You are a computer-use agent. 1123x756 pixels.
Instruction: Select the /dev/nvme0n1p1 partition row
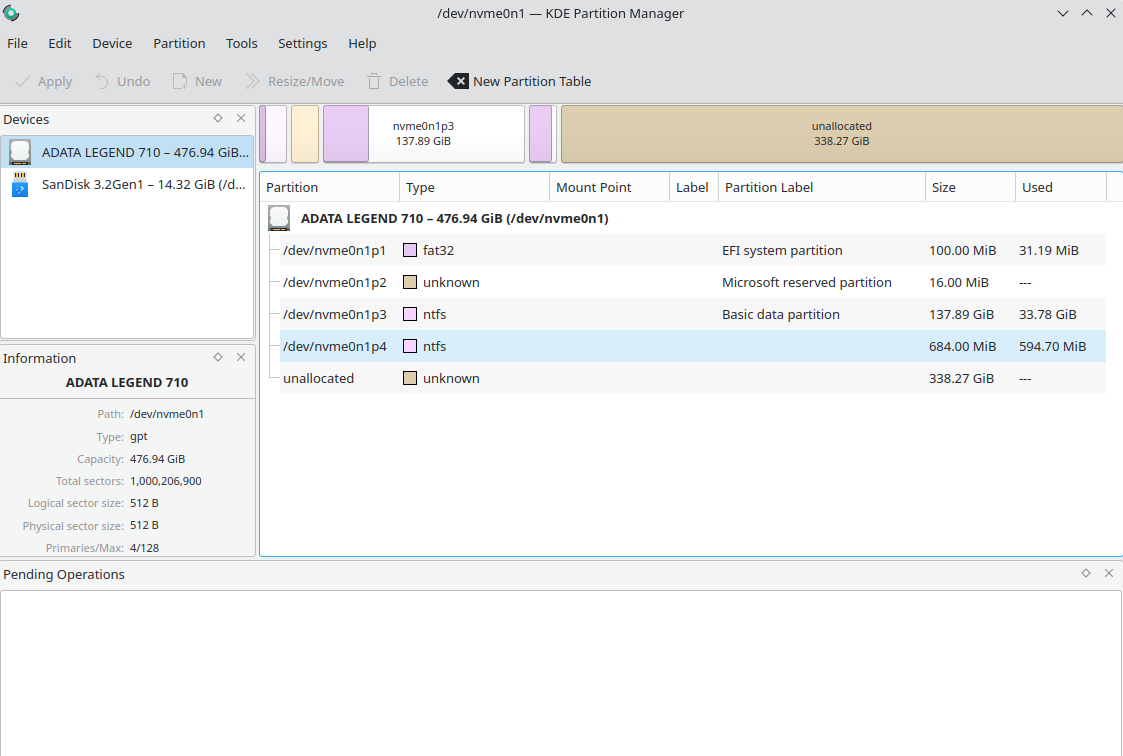pos(693,251)
